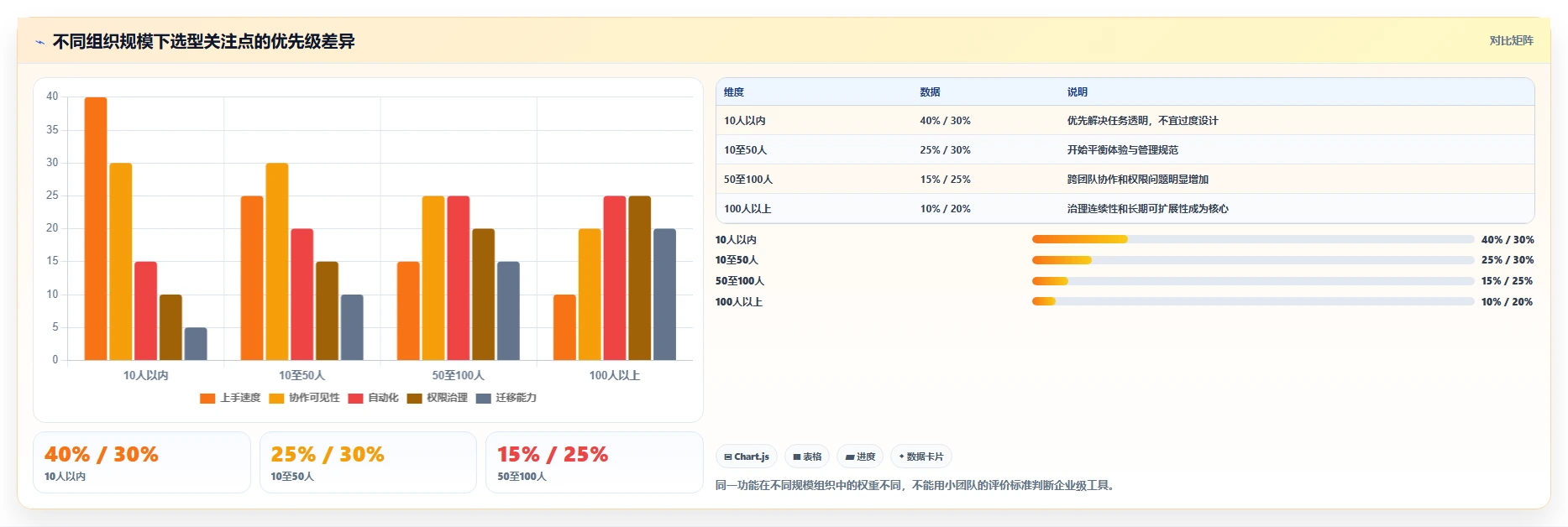Open the 15% / 25% stat card
The height and width of the screenshot is (527, 1568).
[x=595, y=462]
